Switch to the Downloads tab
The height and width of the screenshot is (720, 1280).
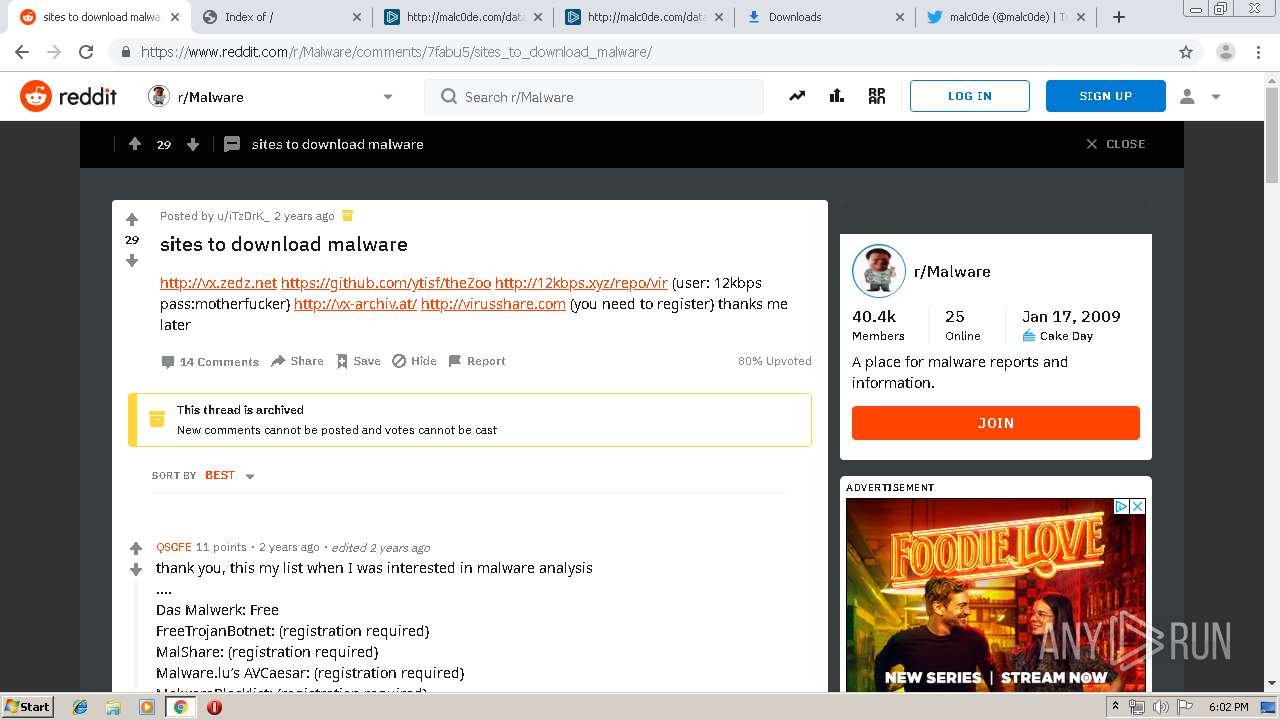(x=824, y=17)
